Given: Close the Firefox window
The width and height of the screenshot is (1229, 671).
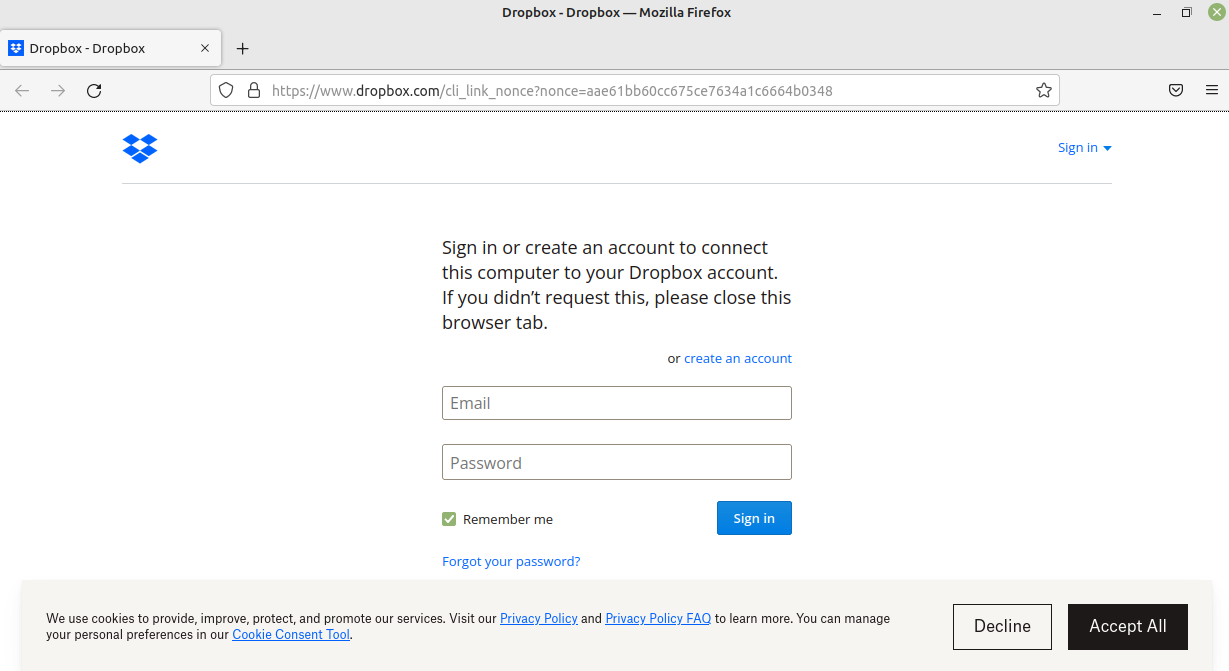Looking at the screenshot, I should coord(1215,12).
